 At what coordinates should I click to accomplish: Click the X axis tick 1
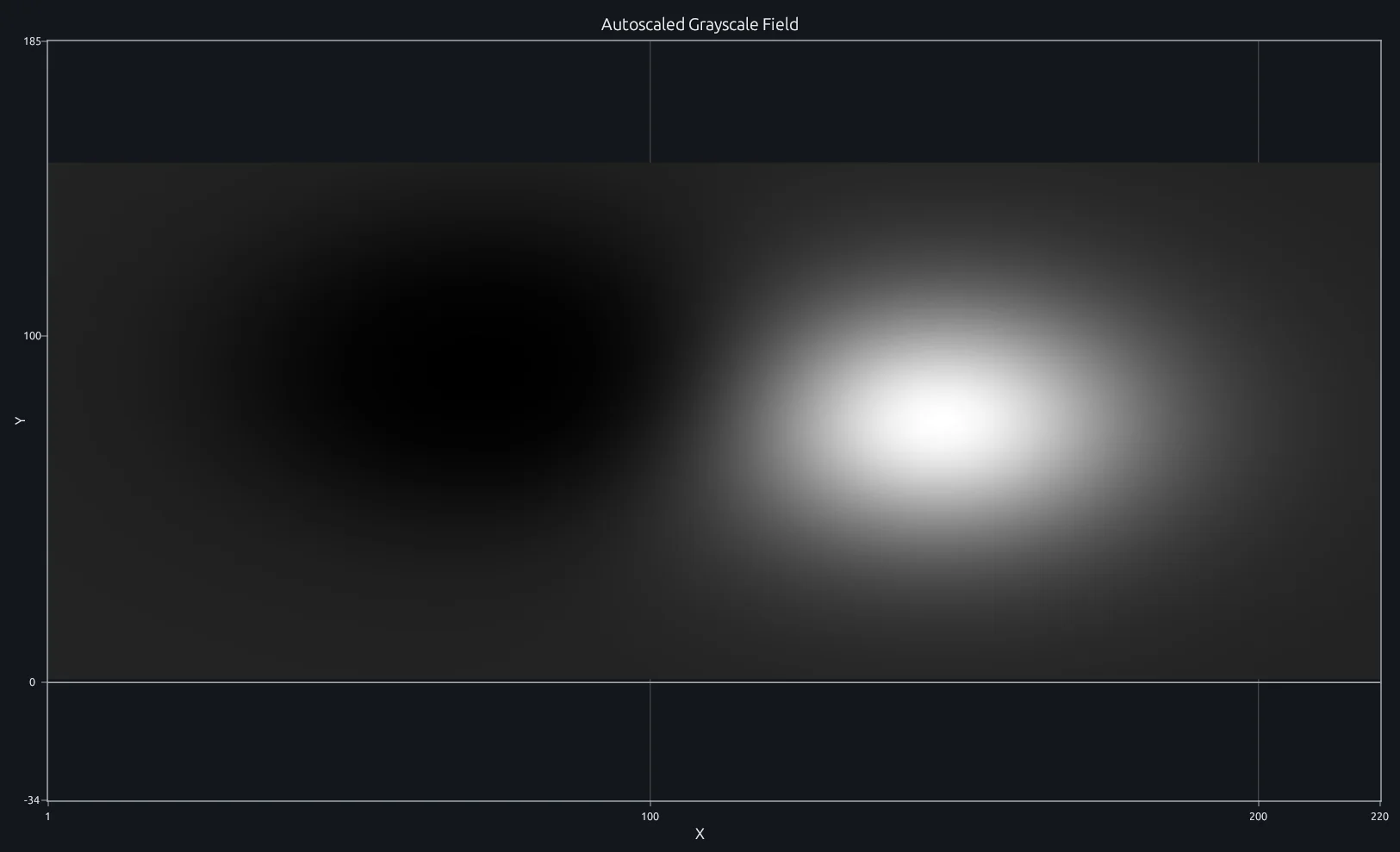coord(47,817)
